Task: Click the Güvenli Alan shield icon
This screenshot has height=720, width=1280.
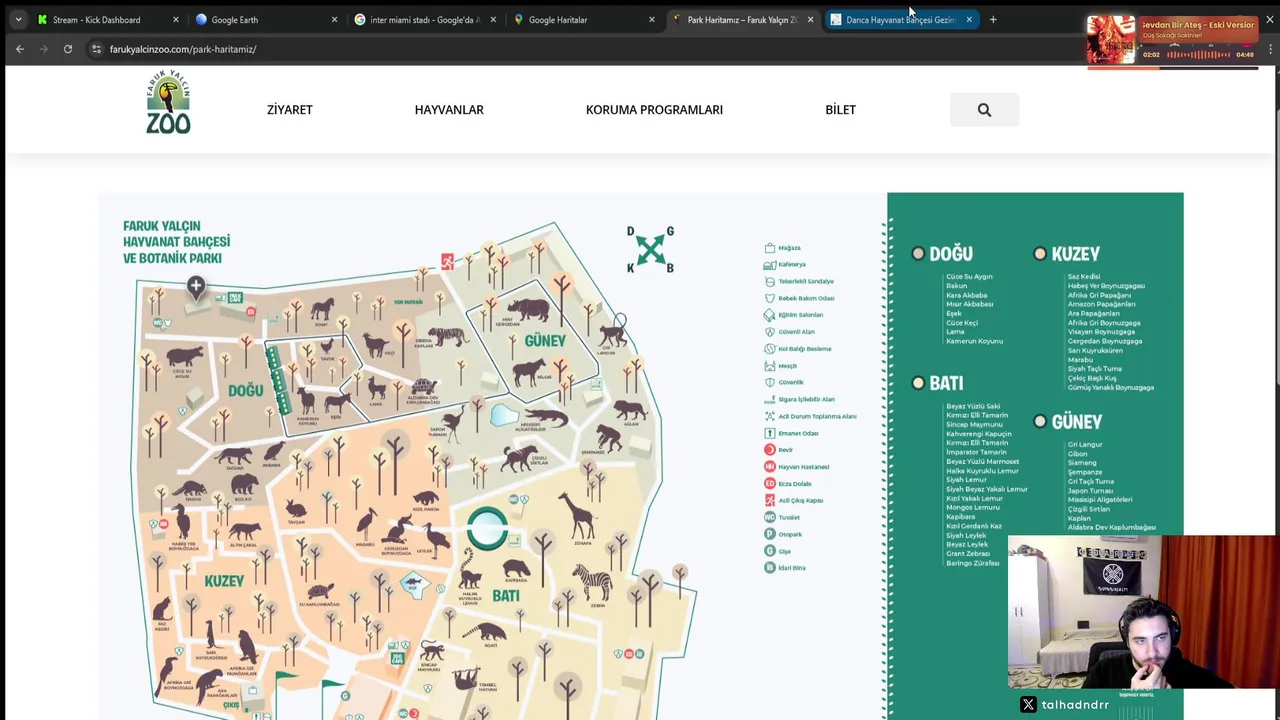Action: click(x=770, y=332)
